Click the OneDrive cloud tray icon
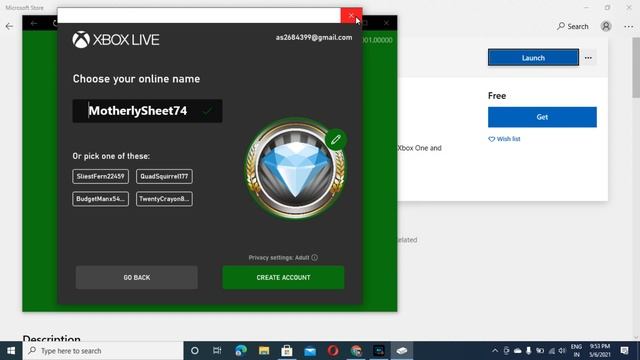This screenshot has width=640, height=360. (x=518, y=351)
